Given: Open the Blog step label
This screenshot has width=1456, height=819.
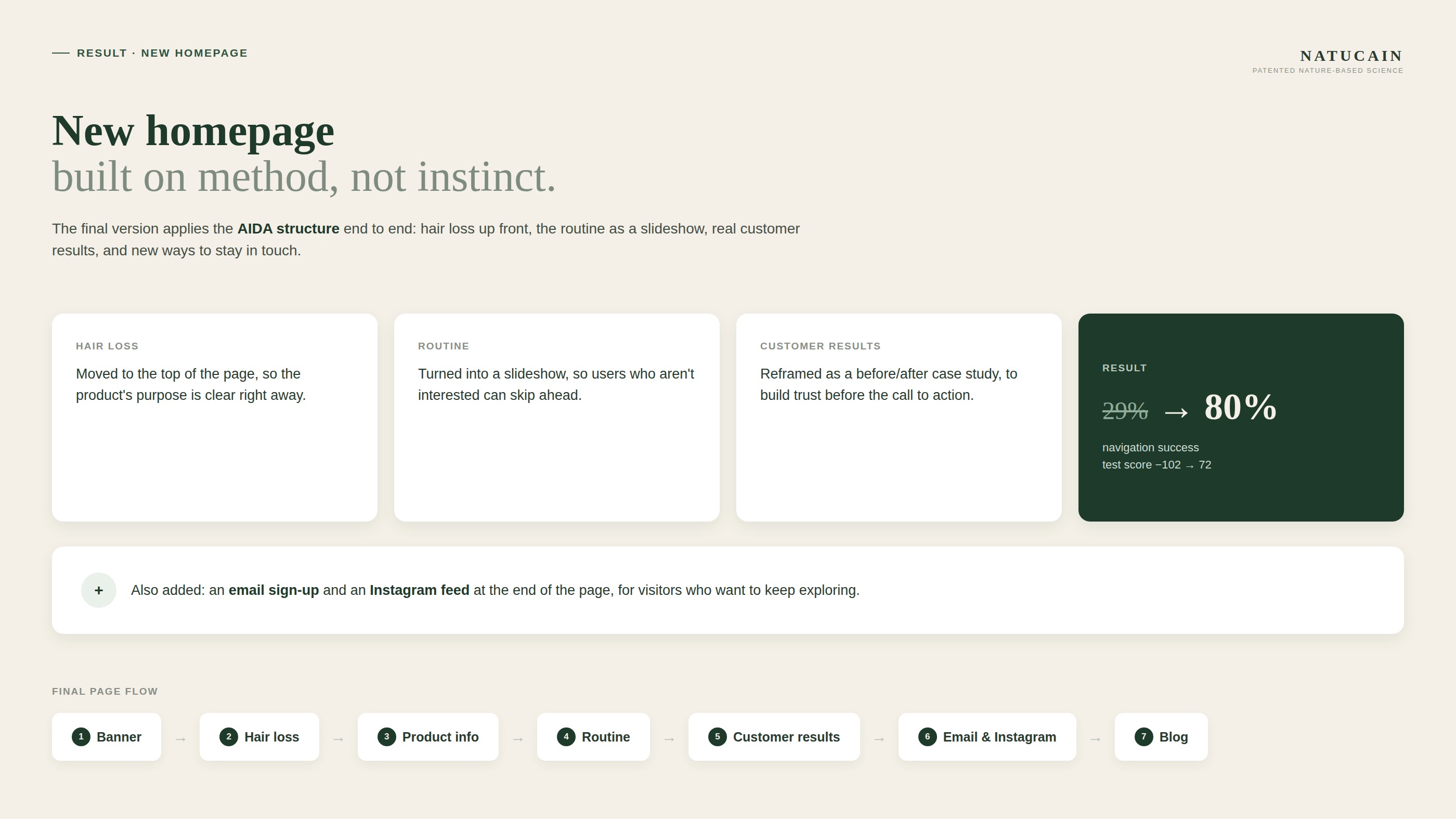Looking at the screenshot, I should [x=1174, y=737].
